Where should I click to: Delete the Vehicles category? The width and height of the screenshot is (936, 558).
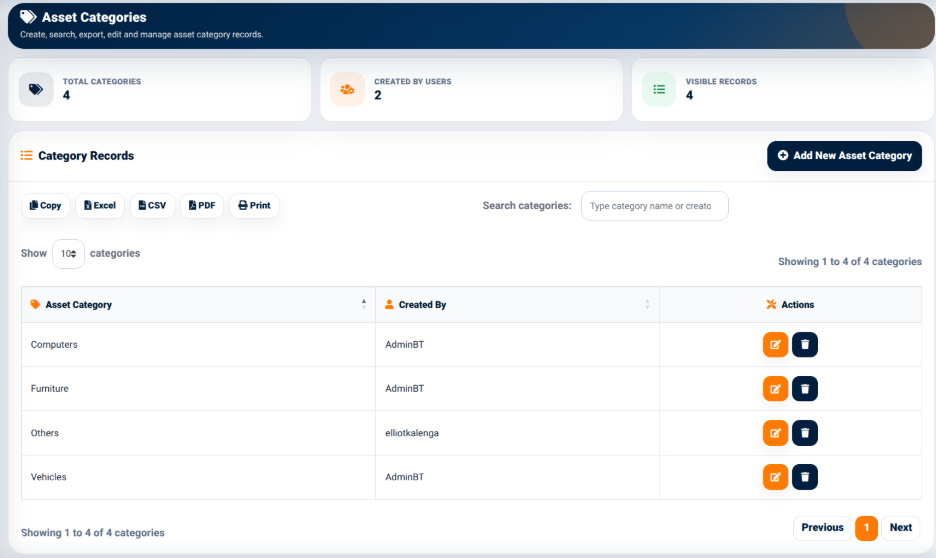[805, 477]
